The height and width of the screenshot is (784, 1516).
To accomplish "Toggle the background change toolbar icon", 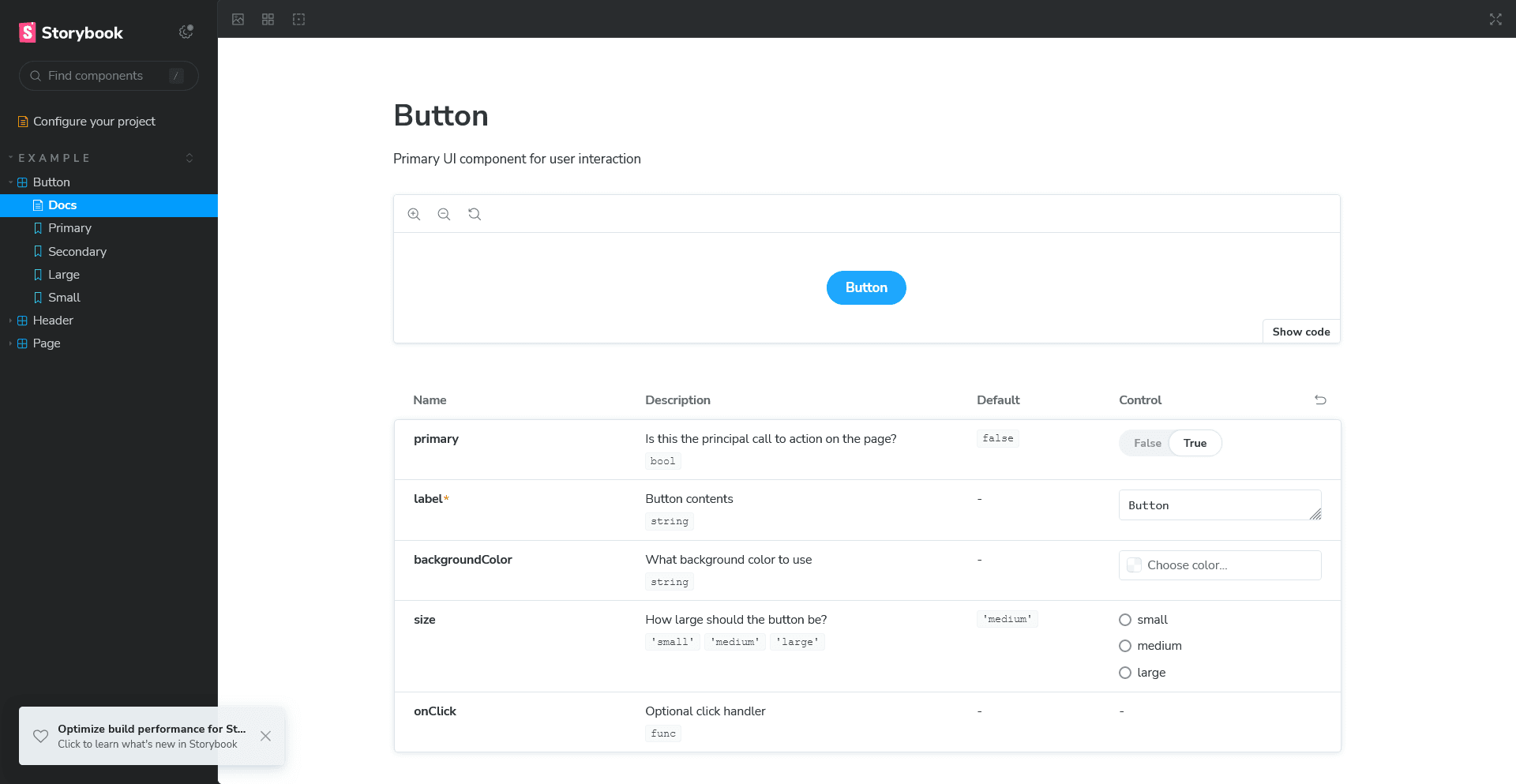I will 238,19.
